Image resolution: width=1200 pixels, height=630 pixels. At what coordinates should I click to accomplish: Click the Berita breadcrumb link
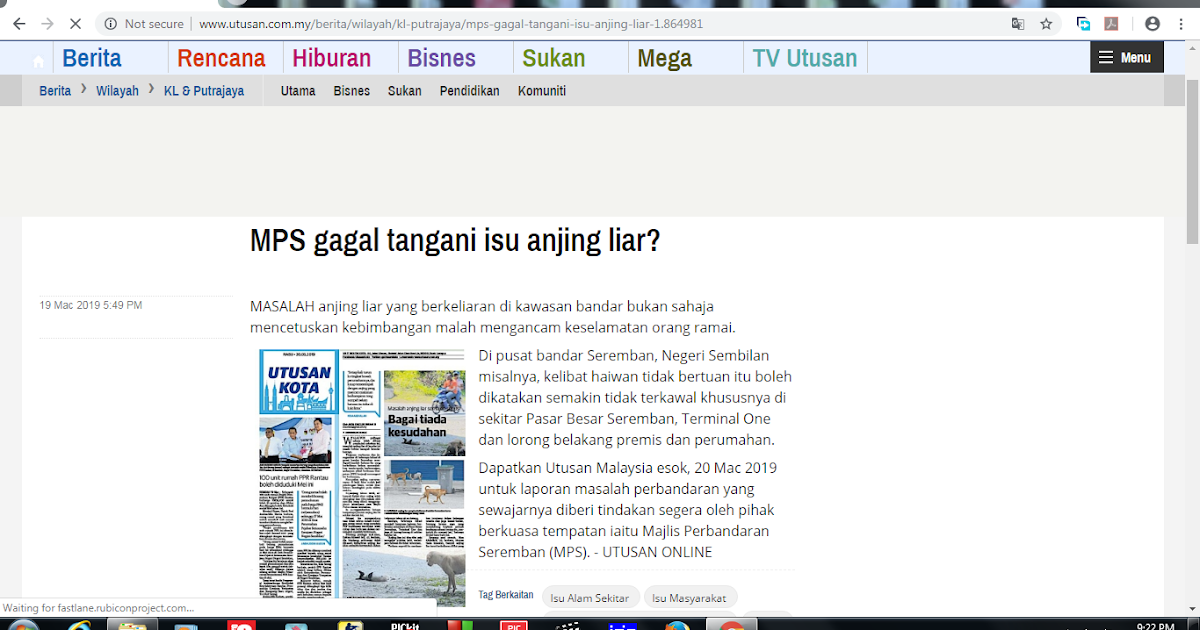(55, 91)
